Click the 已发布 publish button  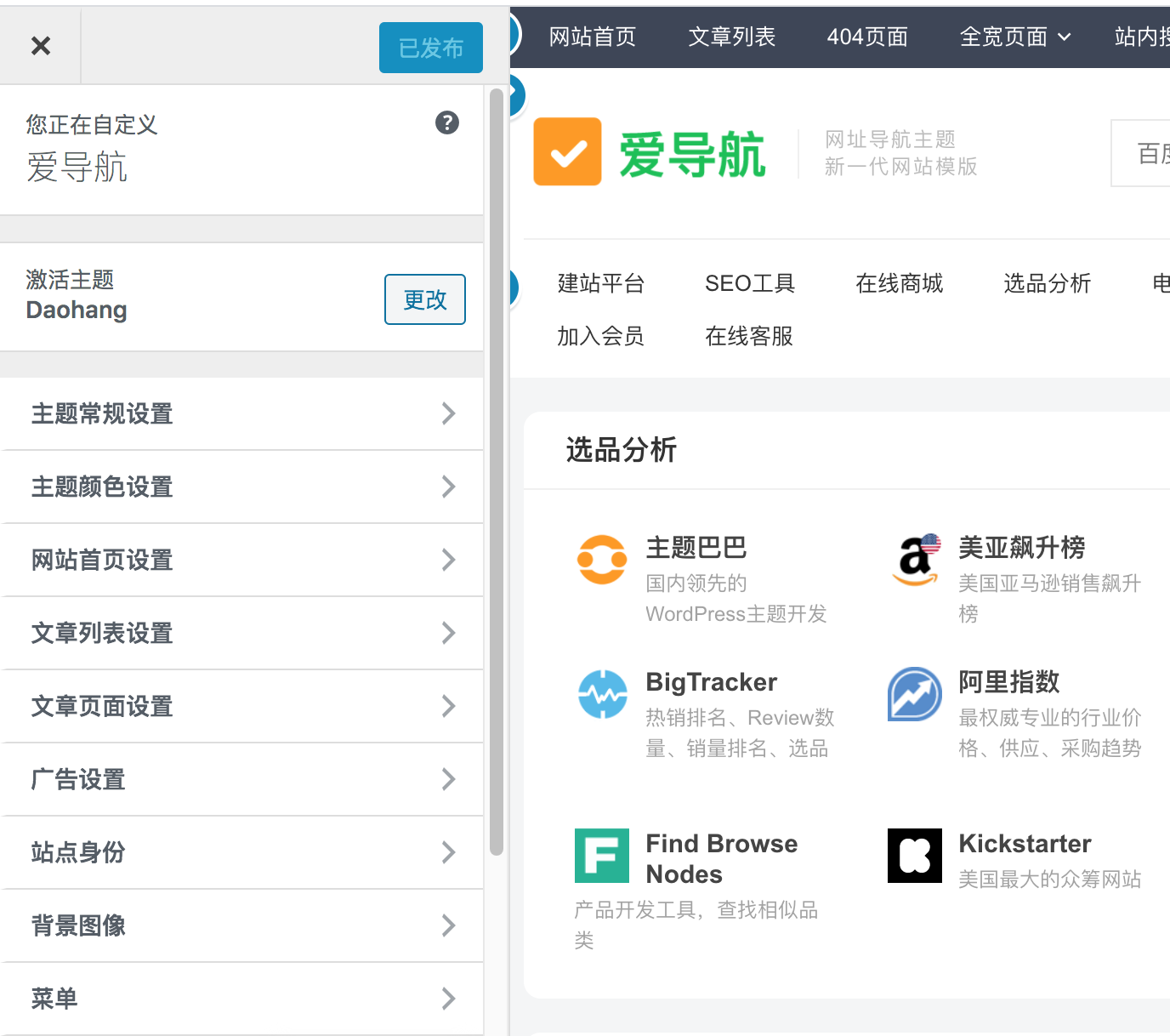[430, 48]
